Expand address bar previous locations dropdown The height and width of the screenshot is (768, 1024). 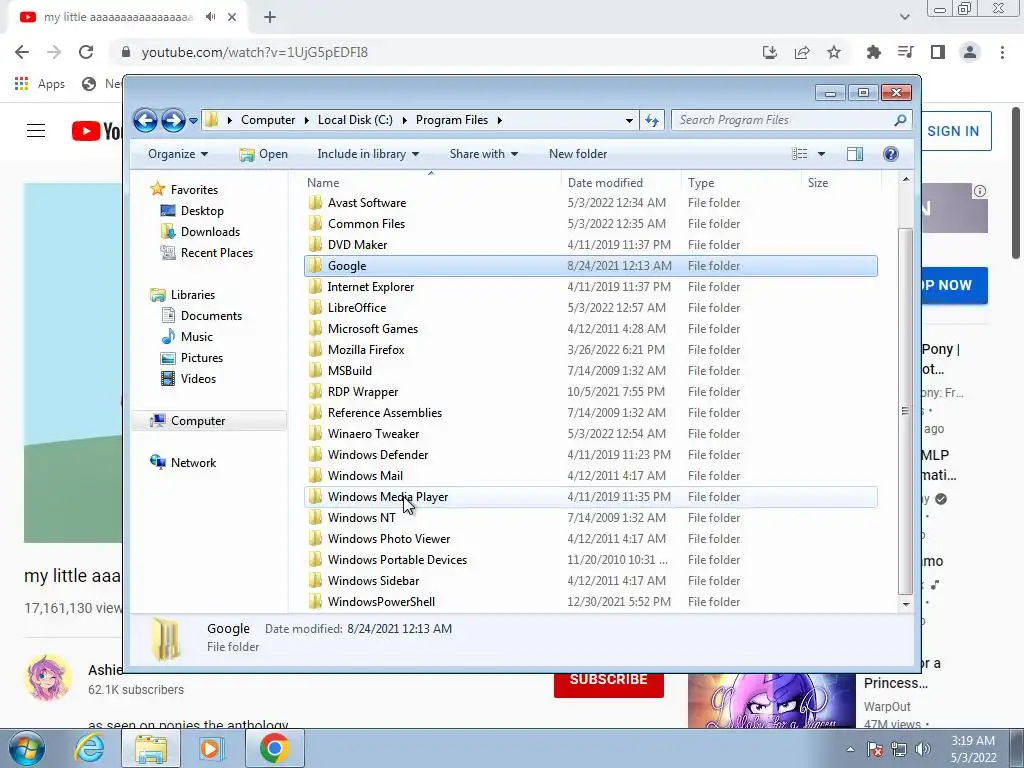(x=629, y=120)
